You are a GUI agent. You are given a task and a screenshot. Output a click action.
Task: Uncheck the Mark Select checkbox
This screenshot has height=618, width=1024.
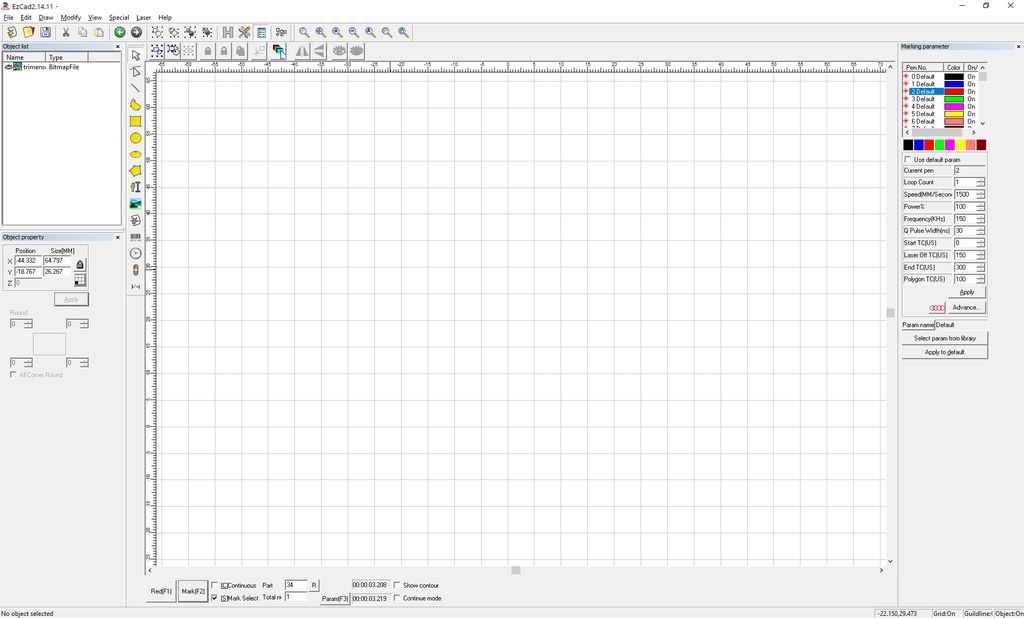215,597
